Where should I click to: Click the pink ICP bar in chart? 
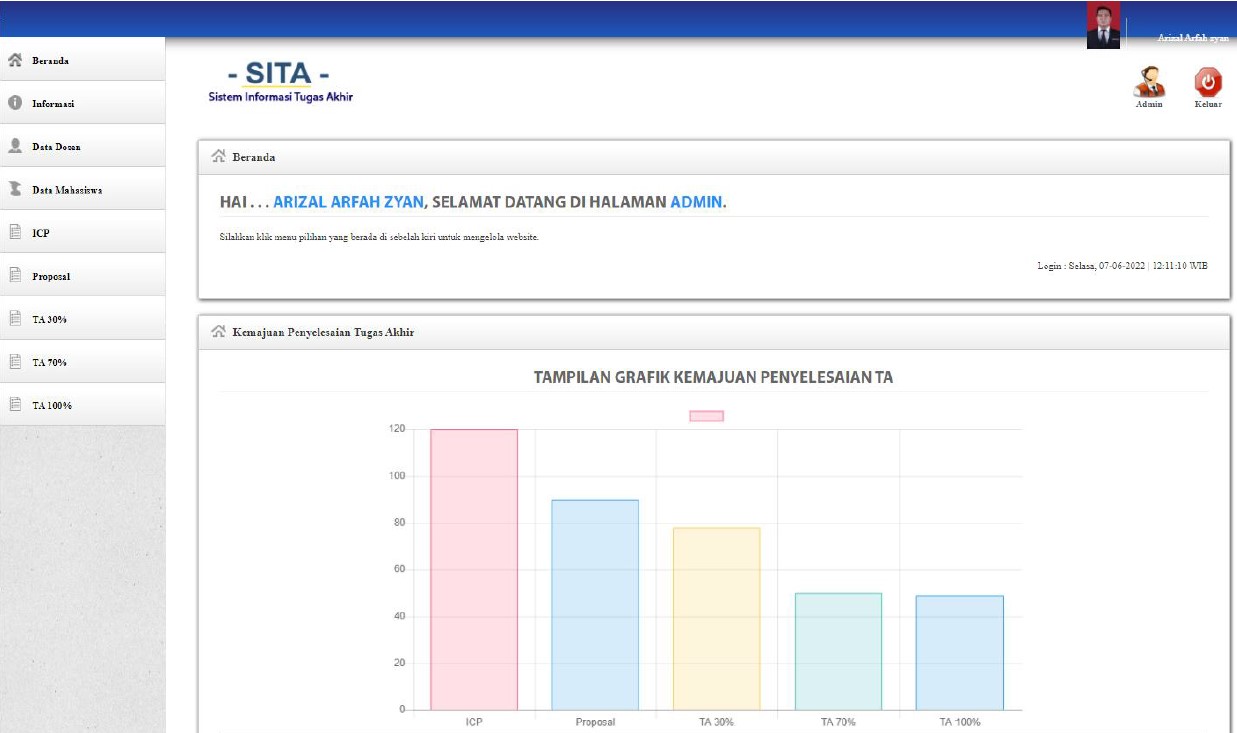click(474, 570)
